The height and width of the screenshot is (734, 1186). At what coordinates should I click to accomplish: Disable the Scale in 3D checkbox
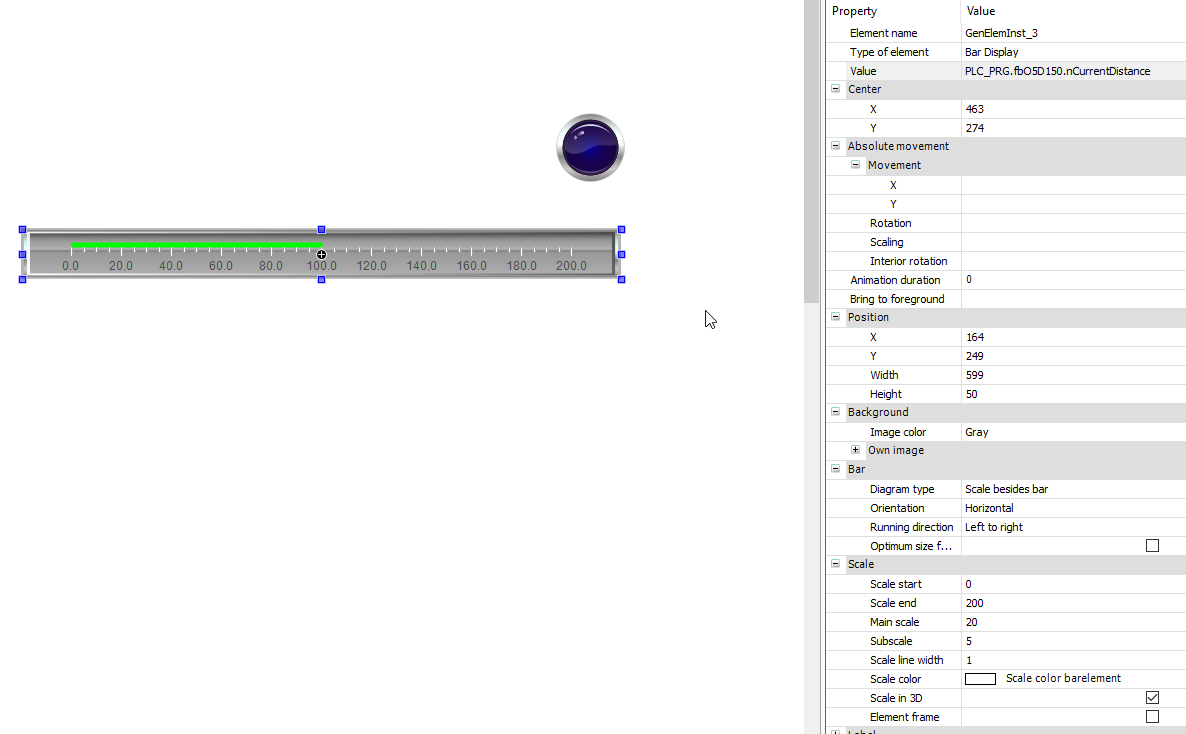point(1152,698)
